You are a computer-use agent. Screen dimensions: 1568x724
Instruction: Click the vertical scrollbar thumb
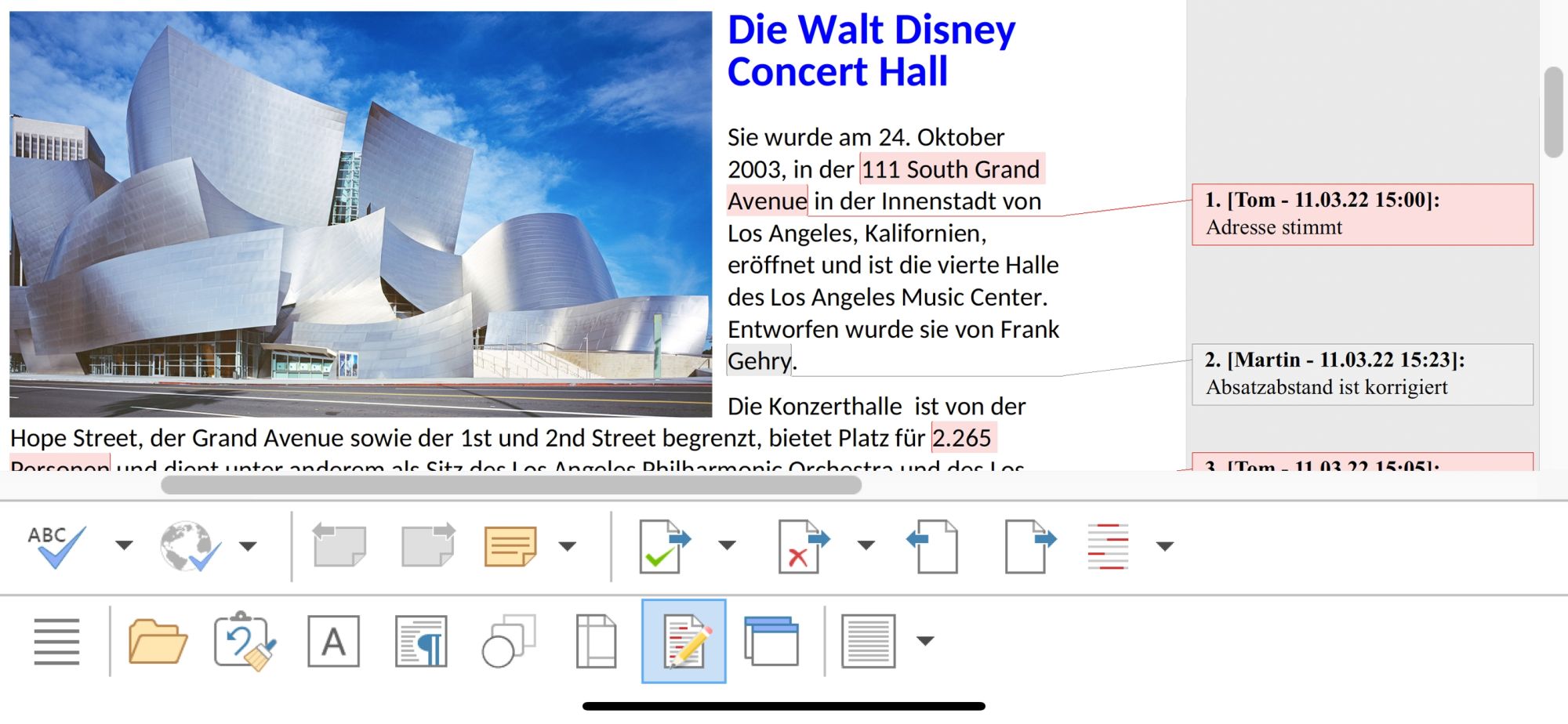(1553, 112)
